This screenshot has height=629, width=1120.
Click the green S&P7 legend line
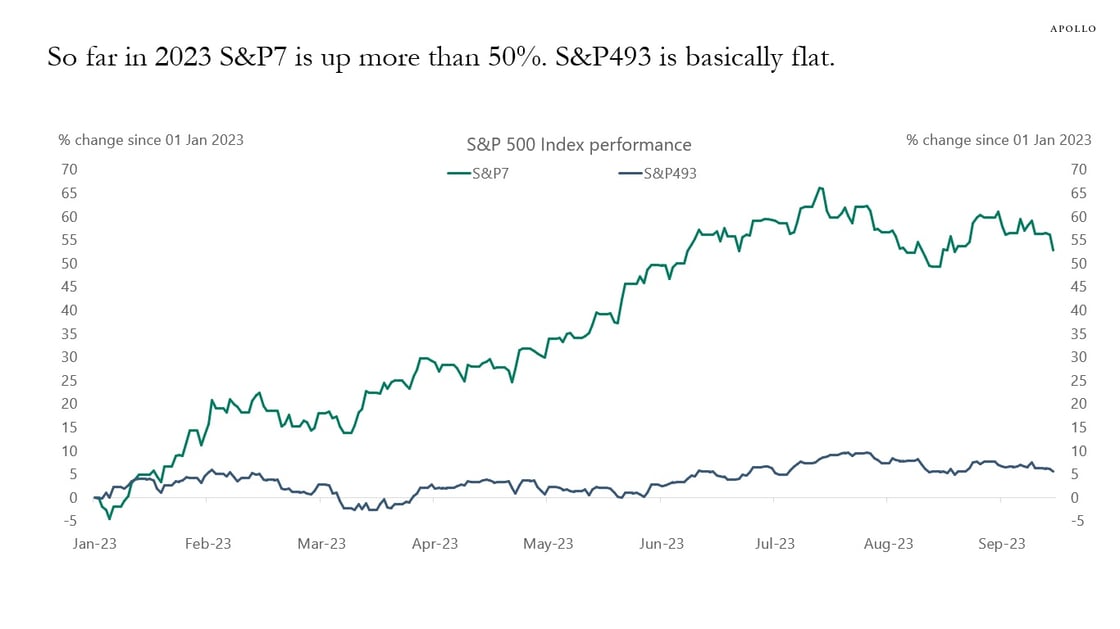[459, 173]
